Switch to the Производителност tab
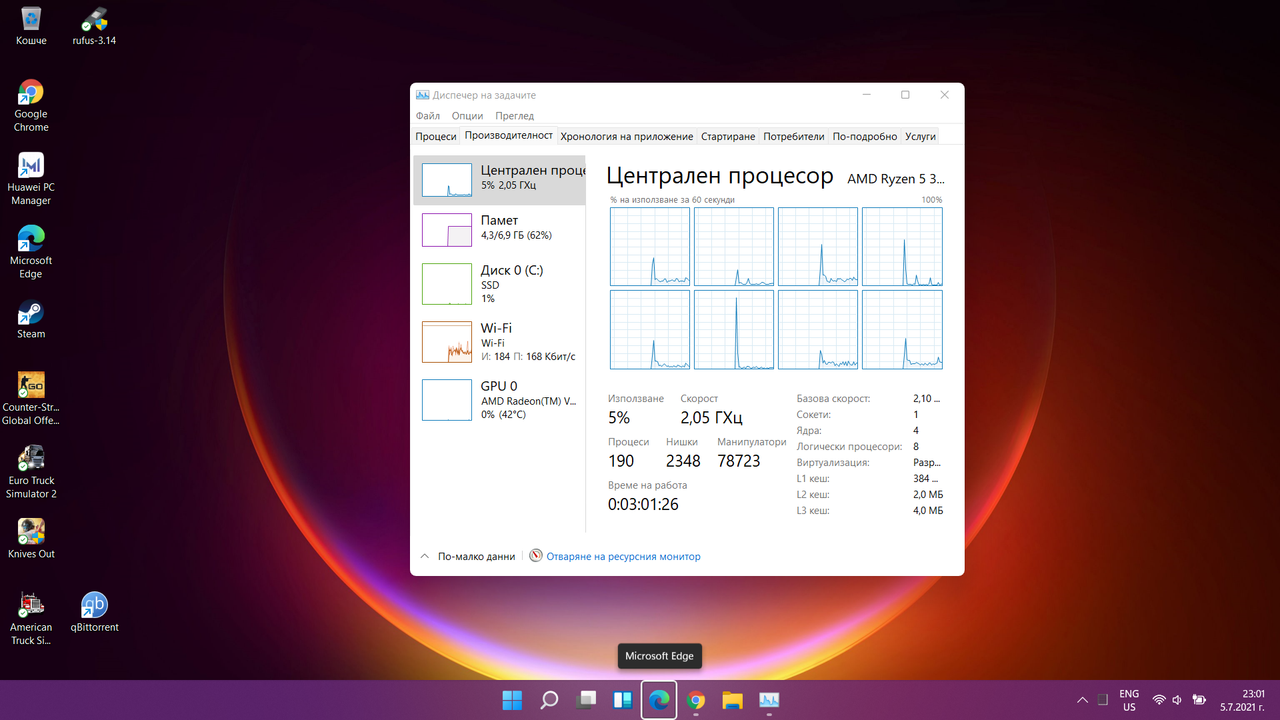This screenshot has width=1280, height=720. [x=509, y=136]
